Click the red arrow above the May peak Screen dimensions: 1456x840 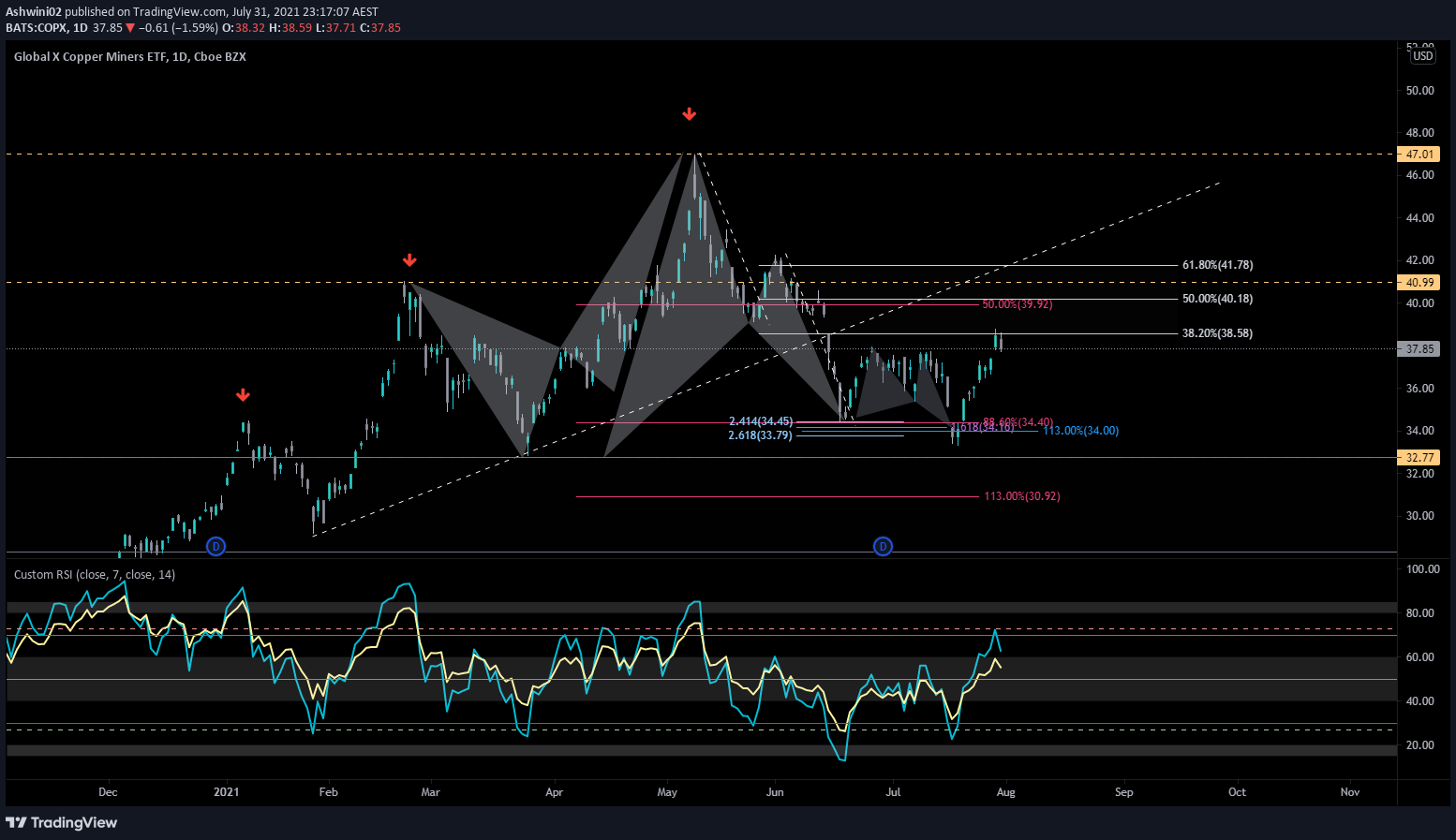tap(690, 114)
